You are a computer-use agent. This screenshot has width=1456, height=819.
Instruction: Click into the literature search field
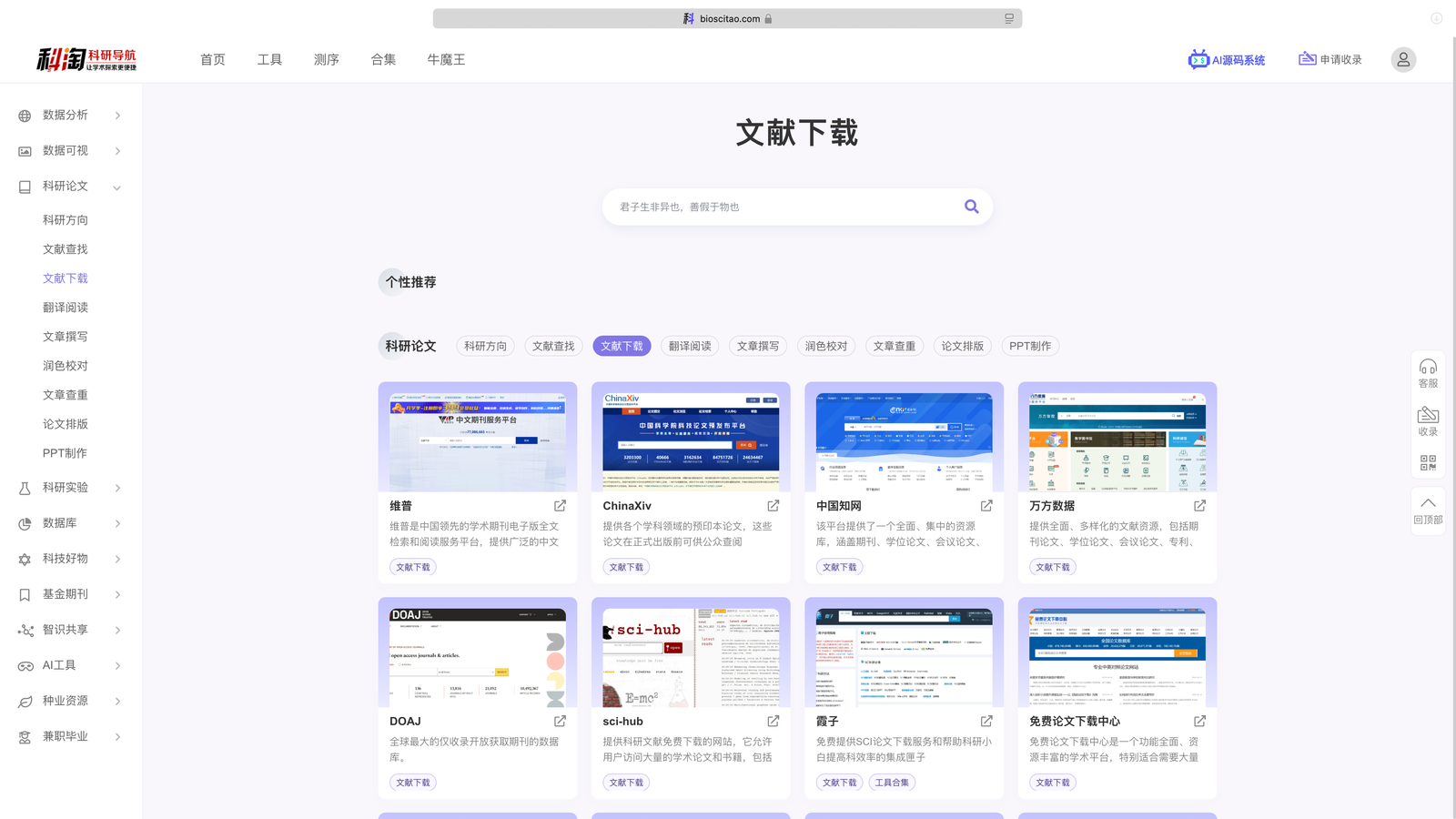click(x=783, y=207)
